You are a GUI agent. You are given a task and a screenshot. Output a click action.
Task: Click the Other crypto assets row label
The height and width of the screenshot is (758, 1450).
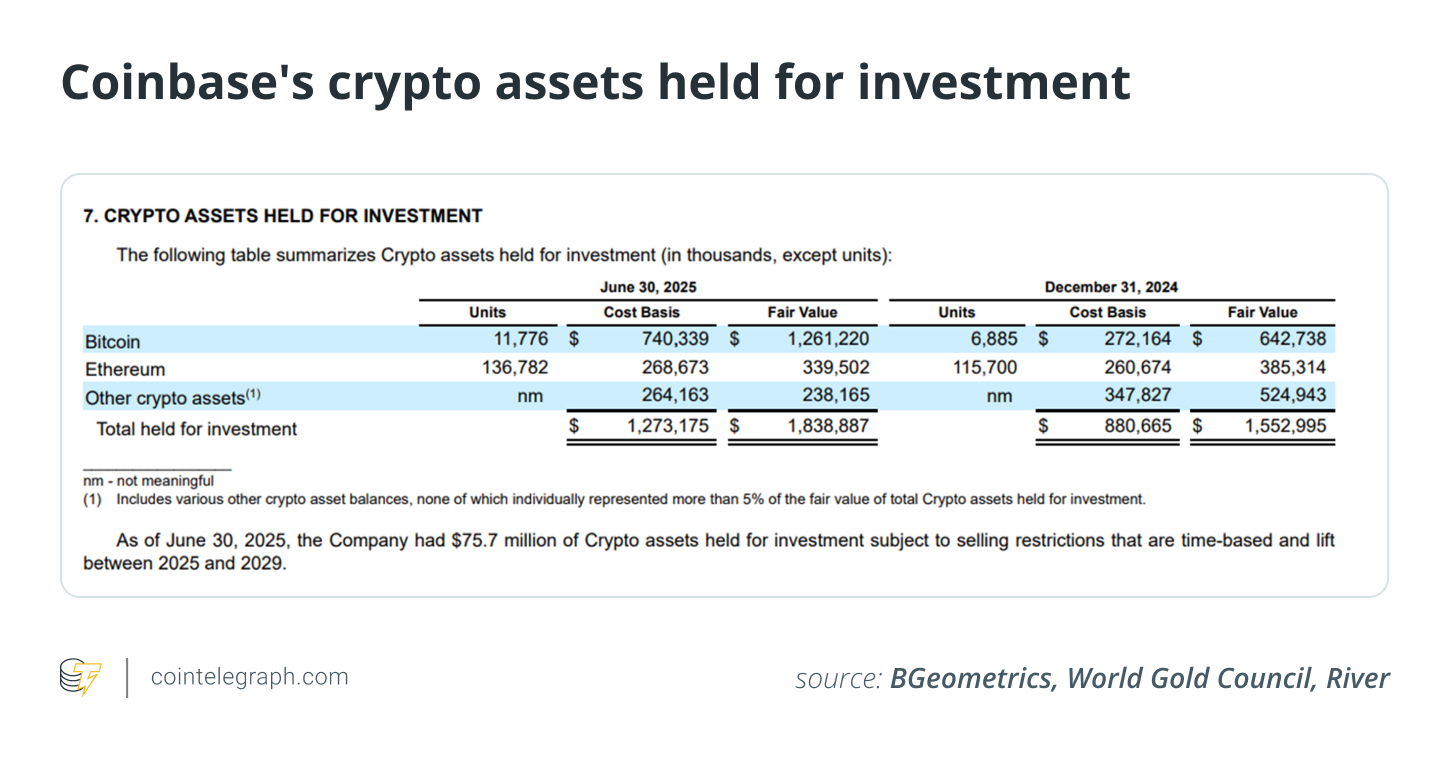(x=173, y=397)
